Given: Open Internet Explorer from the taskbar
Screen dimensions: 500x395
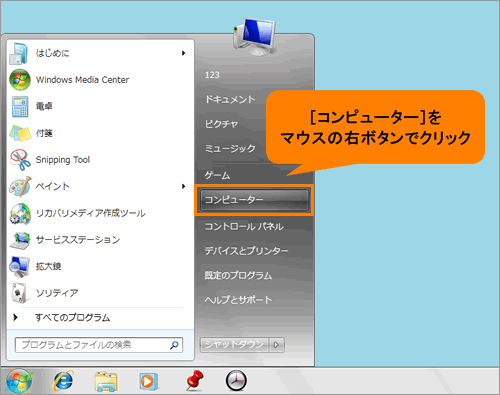Looking at the screenshot, I should tap(63, 381).
